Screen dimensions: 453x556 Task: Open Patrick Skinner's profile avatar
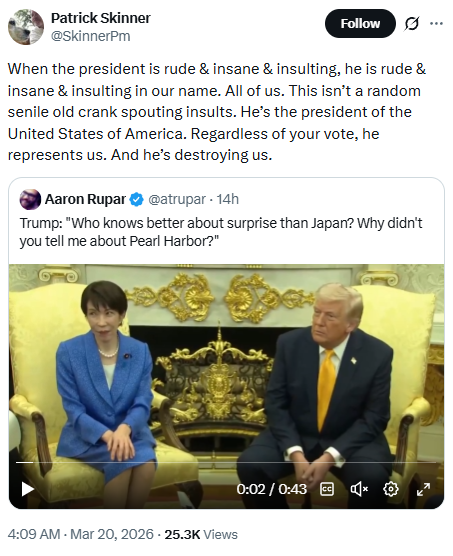point(26,27)
